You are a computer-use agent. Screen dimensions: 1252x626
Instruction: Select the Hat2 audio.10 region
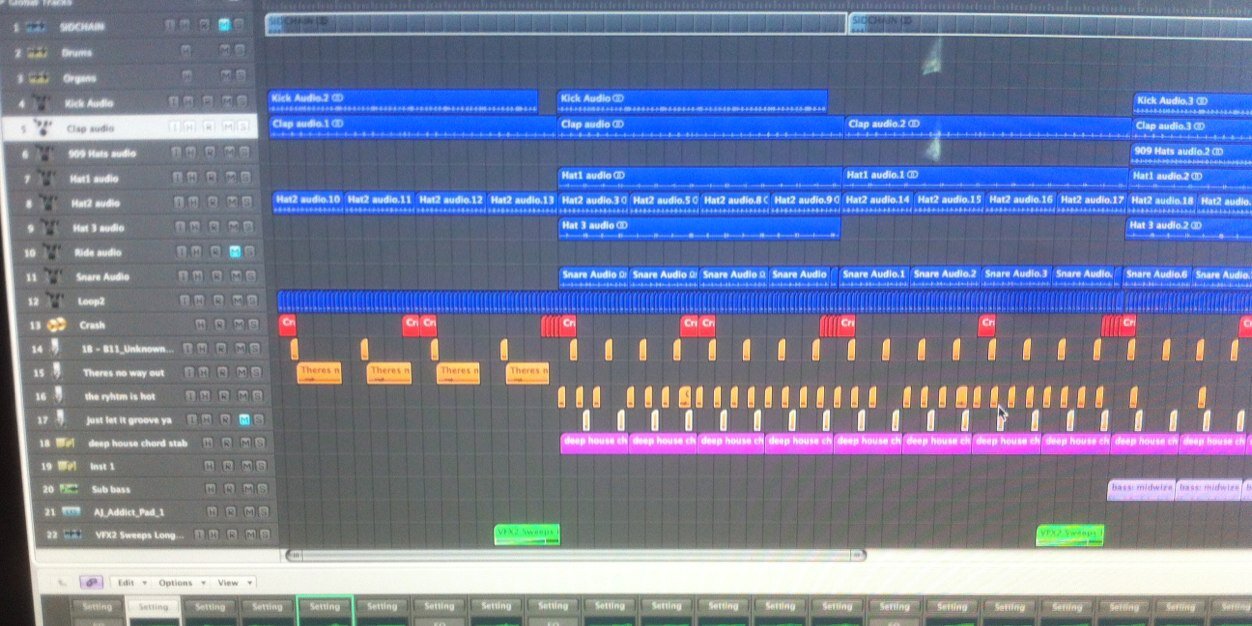coord(308,202)
